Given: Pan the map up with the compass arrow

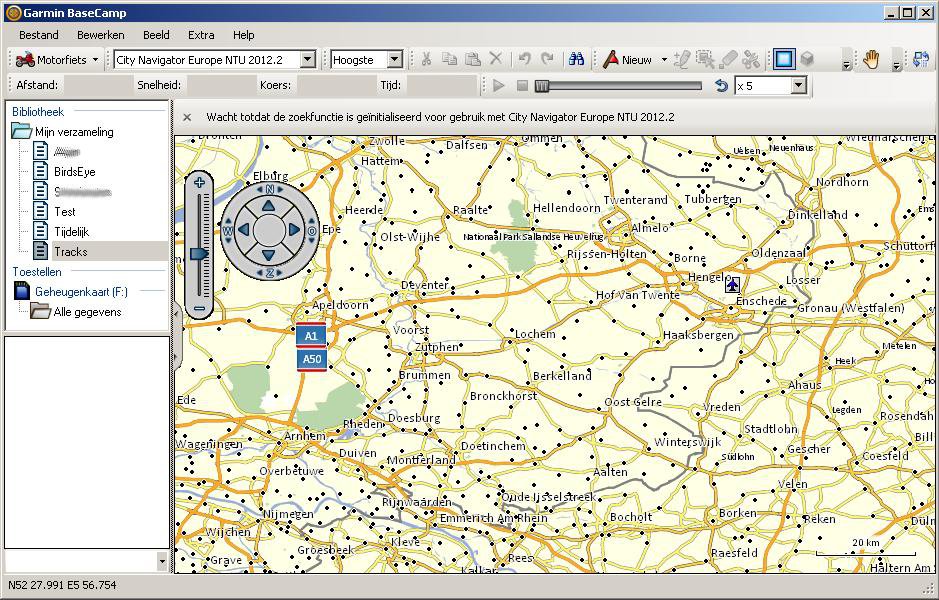Looking at the screenshot, I should [268, 206].
